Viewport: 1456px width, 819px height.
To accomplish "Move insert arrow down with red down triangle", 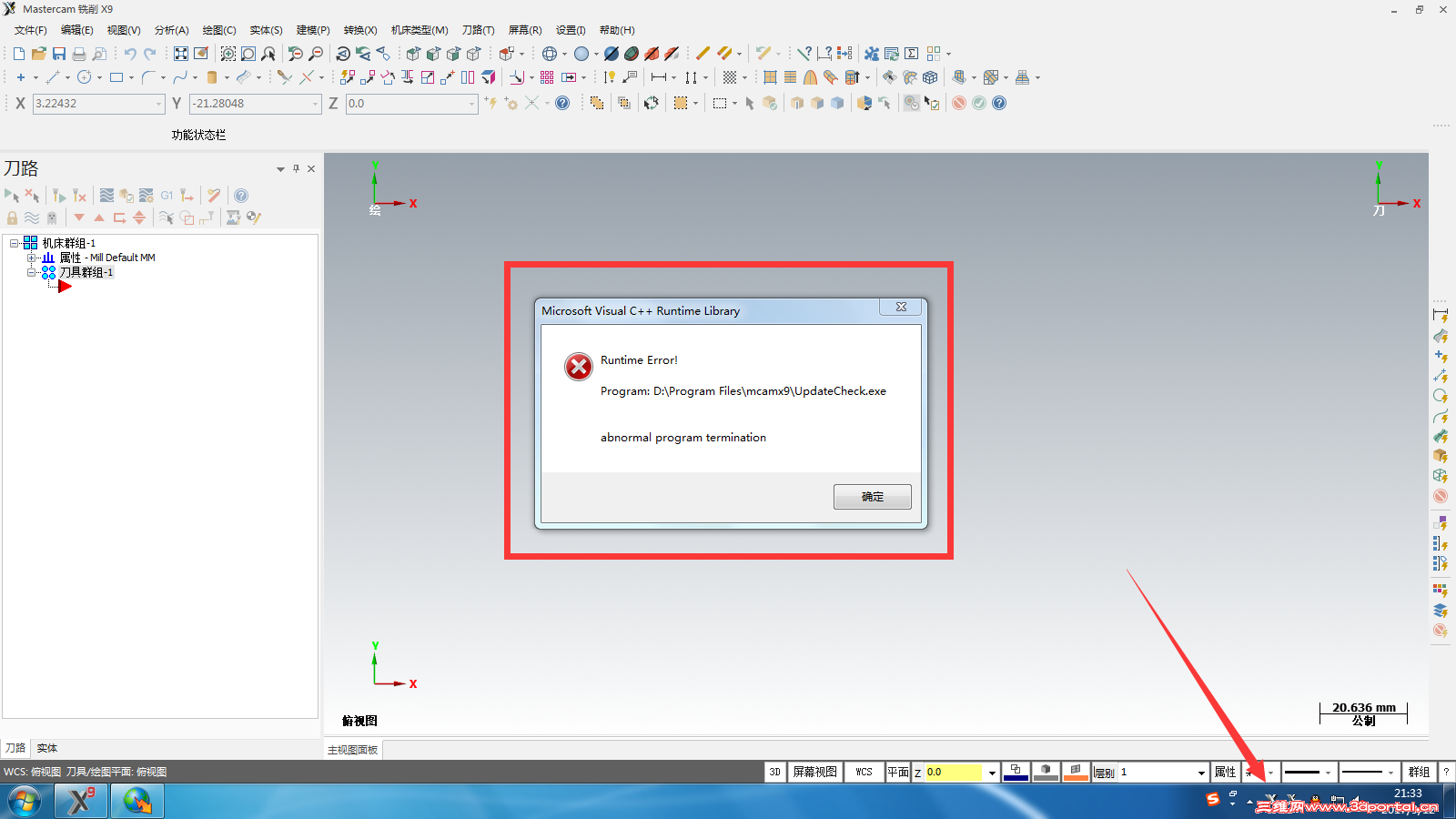I will (x=79, y=217).
